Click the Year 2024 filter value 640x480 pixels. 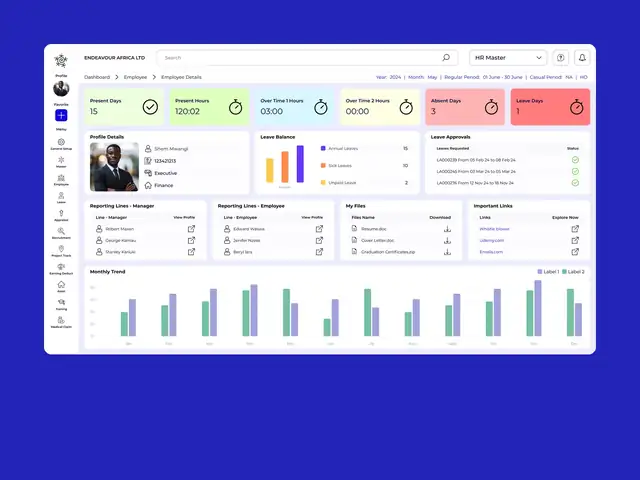[395, 77]
